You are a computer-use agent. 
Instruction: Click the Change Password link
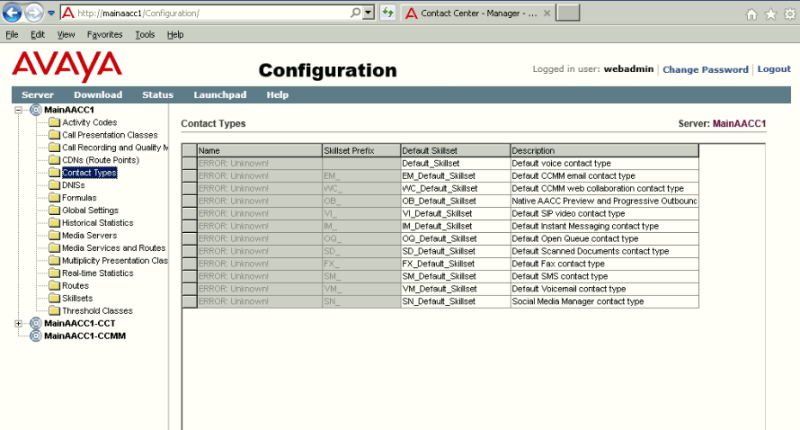tap(705, 70)
